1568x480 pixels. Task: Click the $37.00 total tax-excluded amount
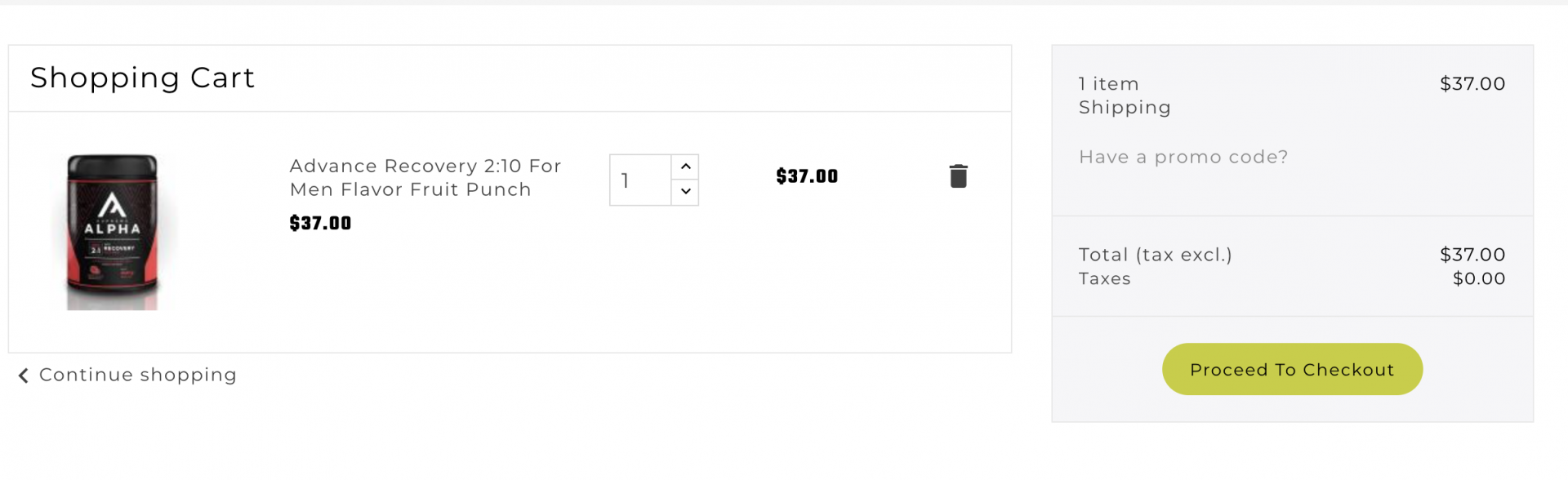point(1472,255)
